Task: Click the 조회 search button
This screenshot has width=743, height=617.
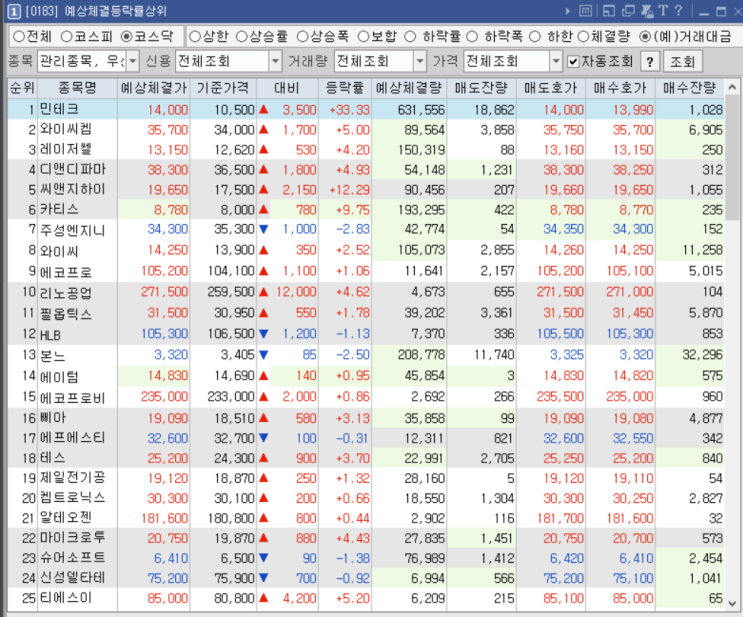Action: (x=682, y=62)
